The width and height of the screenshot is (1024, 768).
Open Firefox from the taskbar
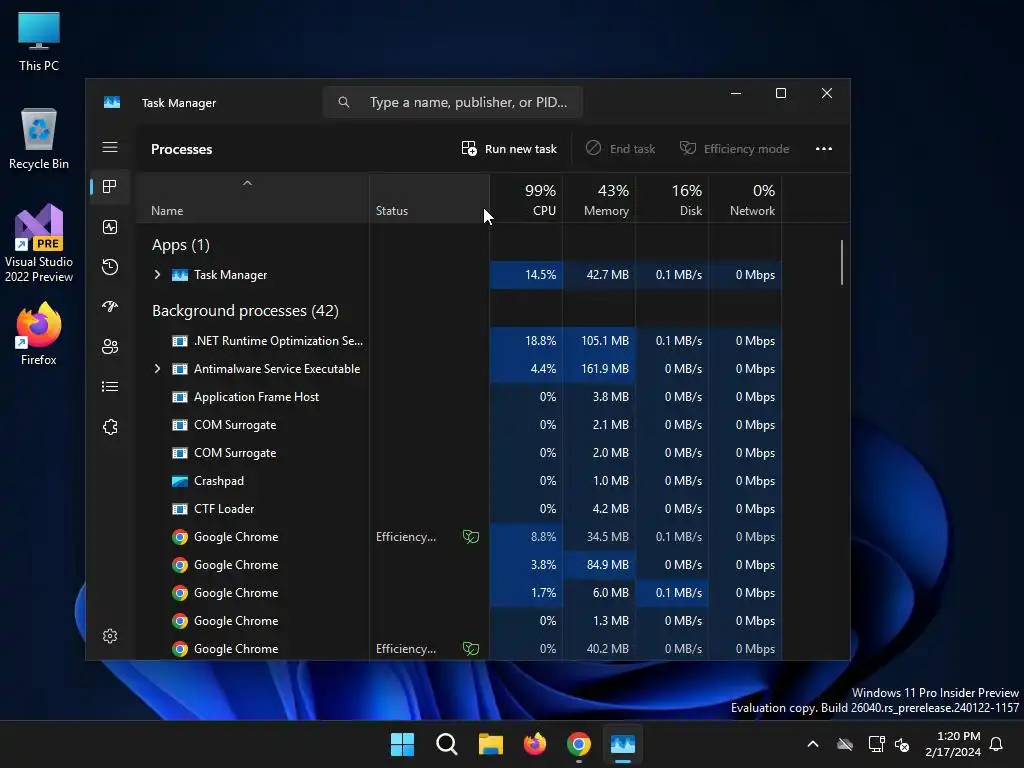pyautogui.click(x=535, y=744)
